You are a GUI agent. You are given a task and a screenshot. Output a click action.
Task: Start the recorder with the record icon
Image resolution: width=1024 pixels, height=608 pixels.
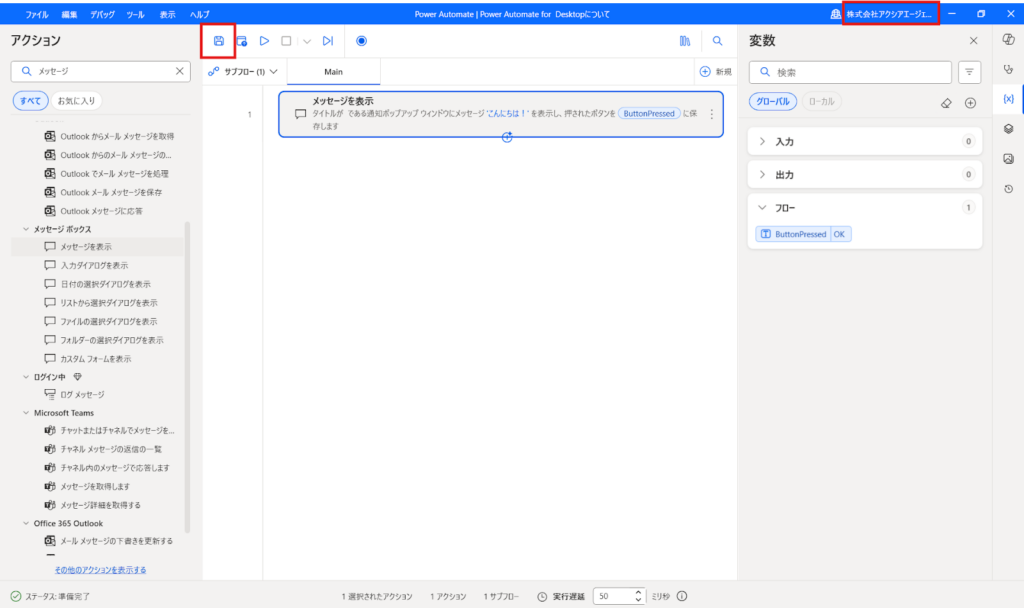click(361, 41)
